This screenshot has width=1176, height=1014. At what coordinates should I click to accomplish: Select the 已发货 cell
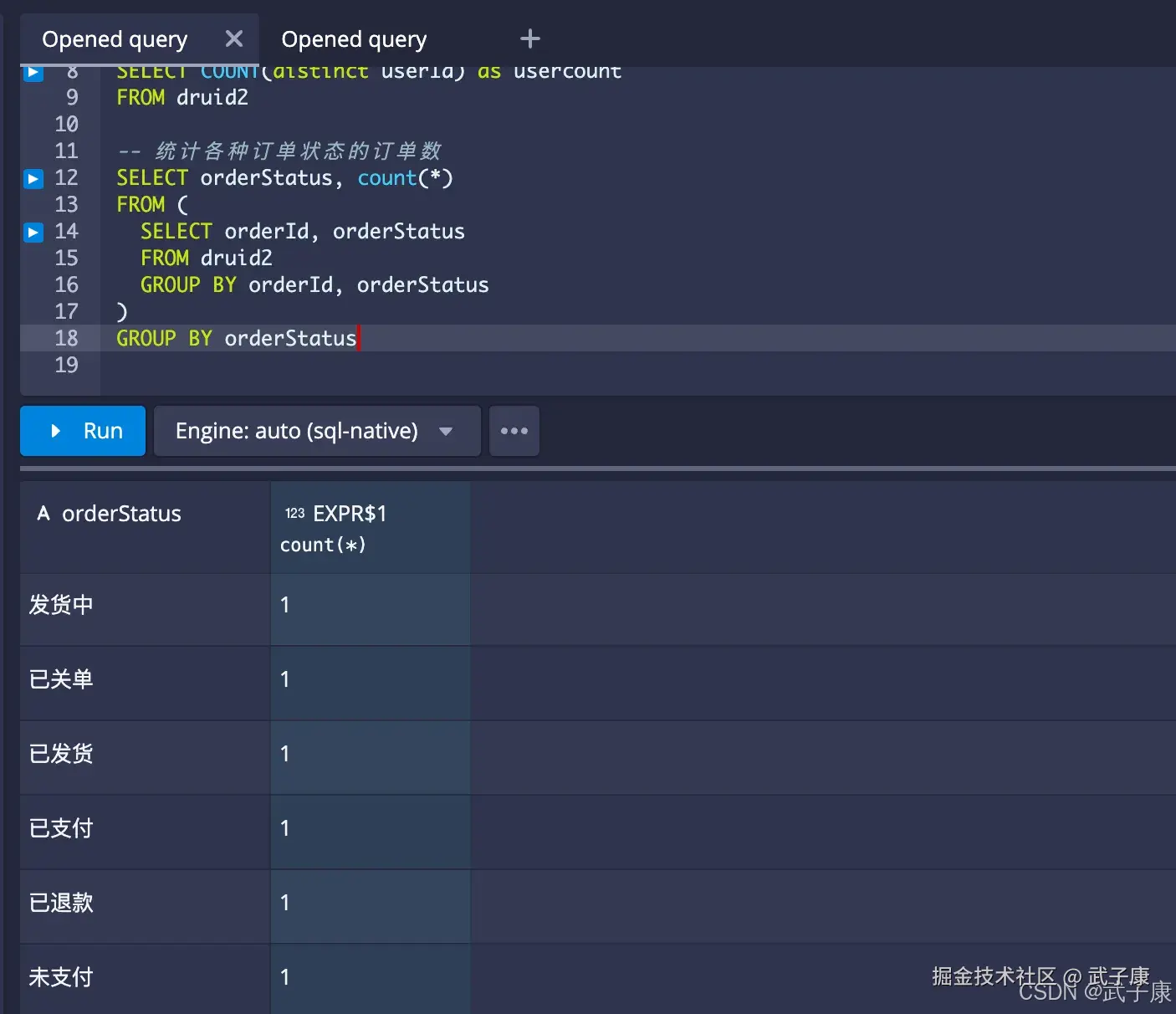(x=146, y=758)
